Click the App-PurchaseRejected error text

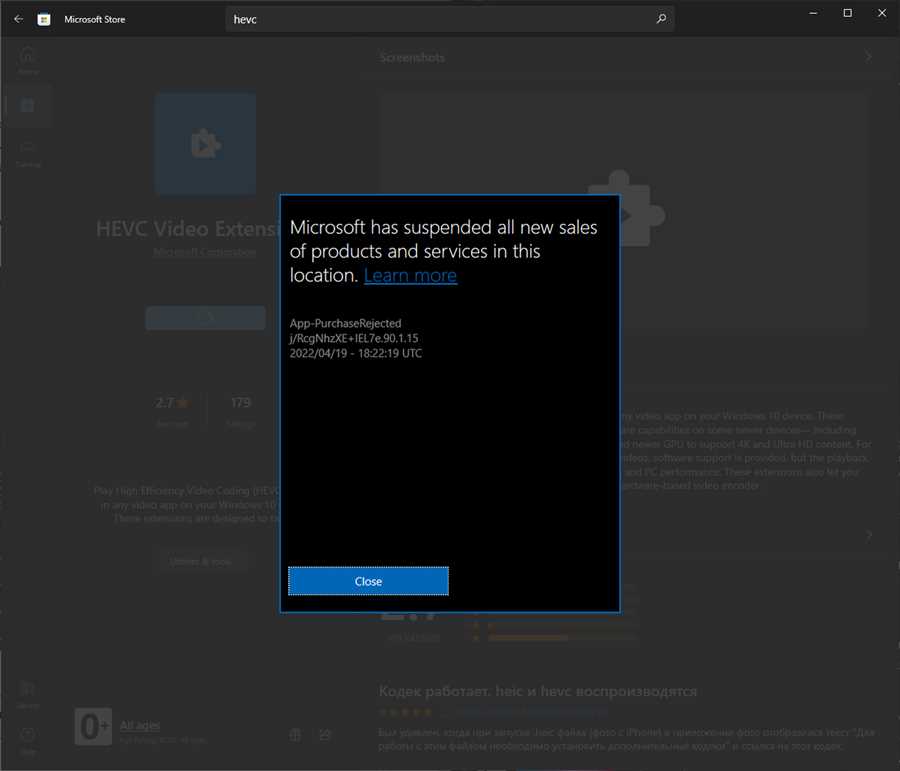coord(346,323)
